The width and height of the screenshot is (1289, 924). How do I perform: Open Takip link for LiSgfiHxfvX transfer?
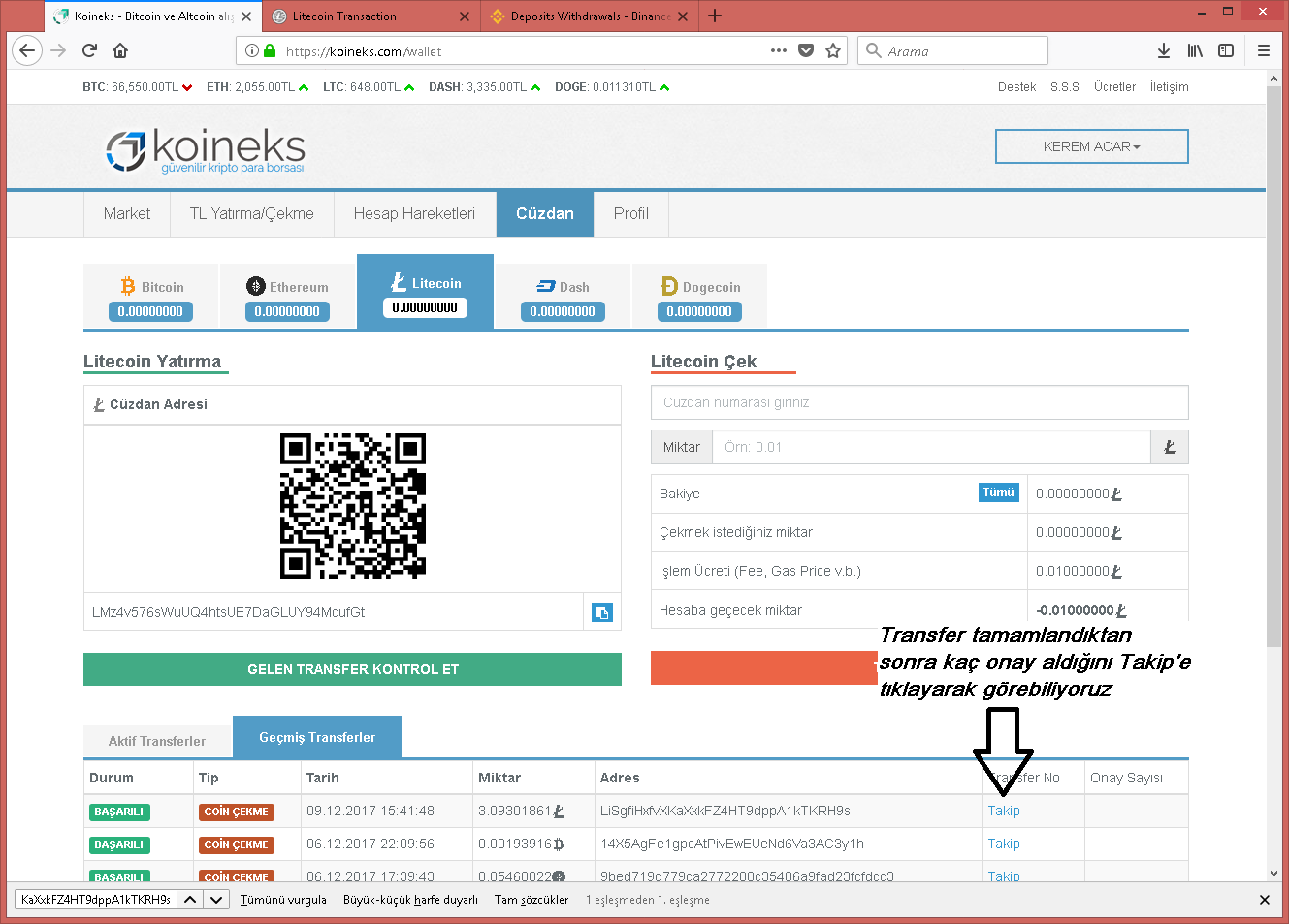pos(1004,811)
